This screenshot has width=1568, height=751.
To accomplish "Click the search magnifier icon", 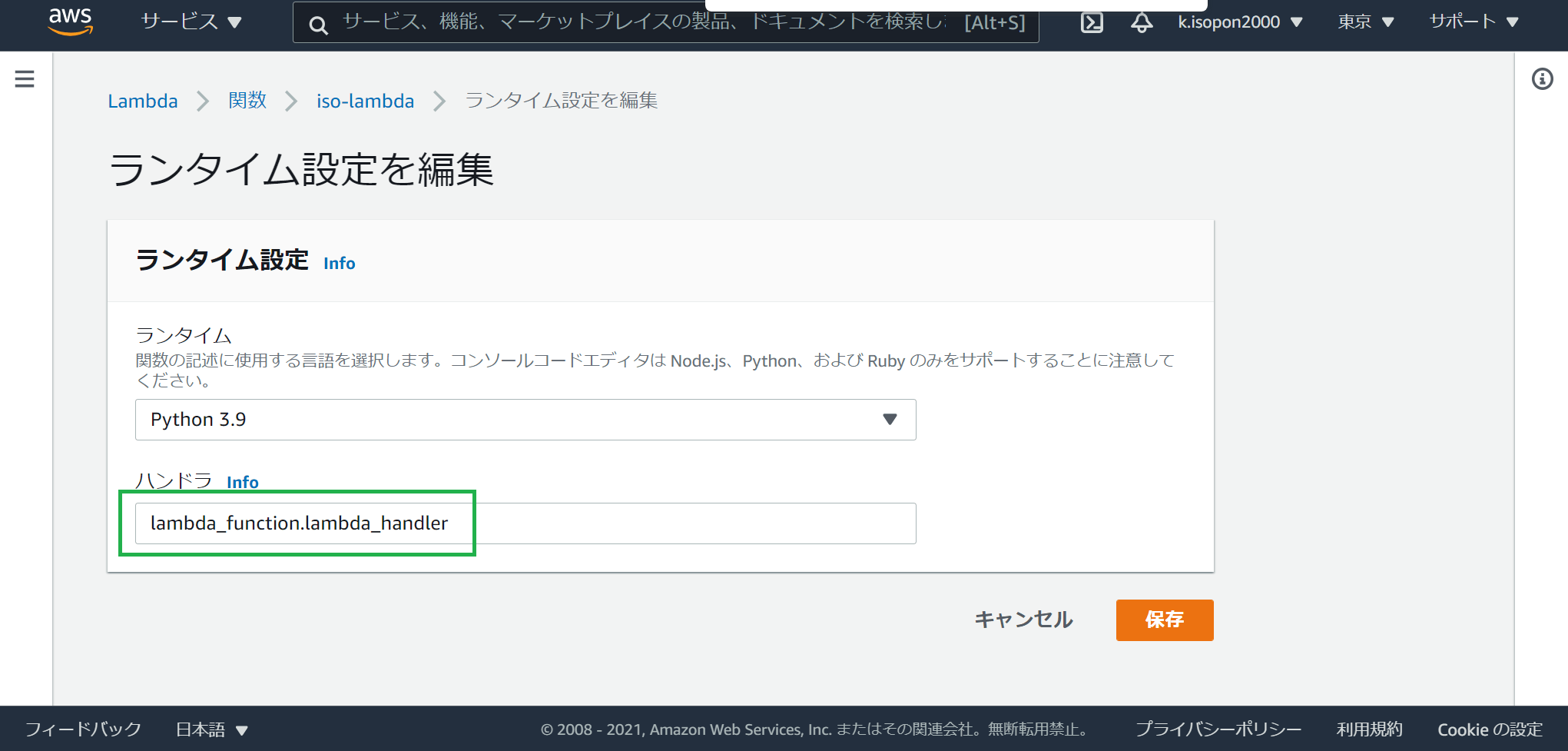I will [x=319, y=24].
